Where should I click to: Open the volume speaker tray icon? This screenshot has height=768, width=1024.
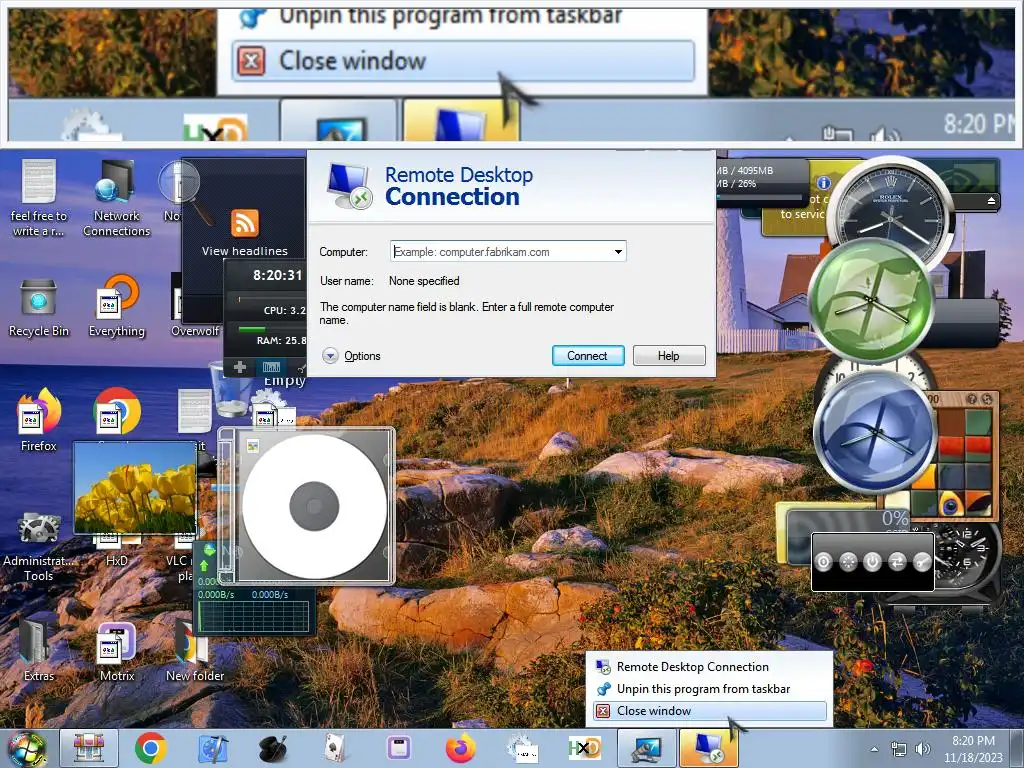(922, 749)
